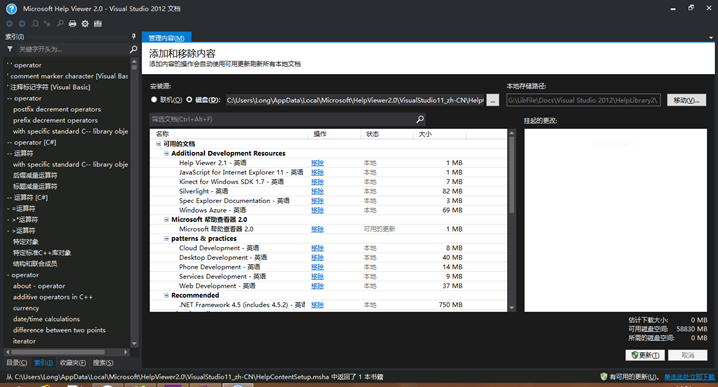Open the 目录(C) contents tab
The image size is (718, 387).
(x=16, y=363)
